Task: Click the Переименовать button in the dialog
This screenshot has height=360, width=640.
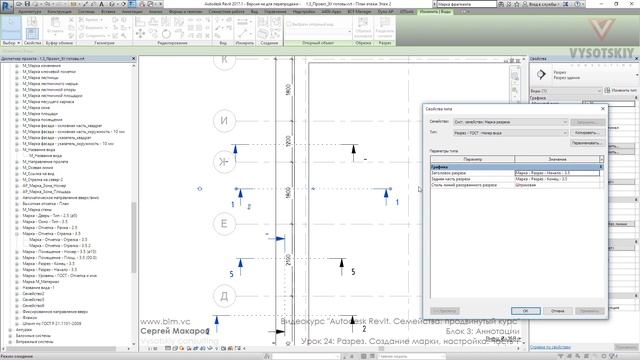Action: (586, 143)
